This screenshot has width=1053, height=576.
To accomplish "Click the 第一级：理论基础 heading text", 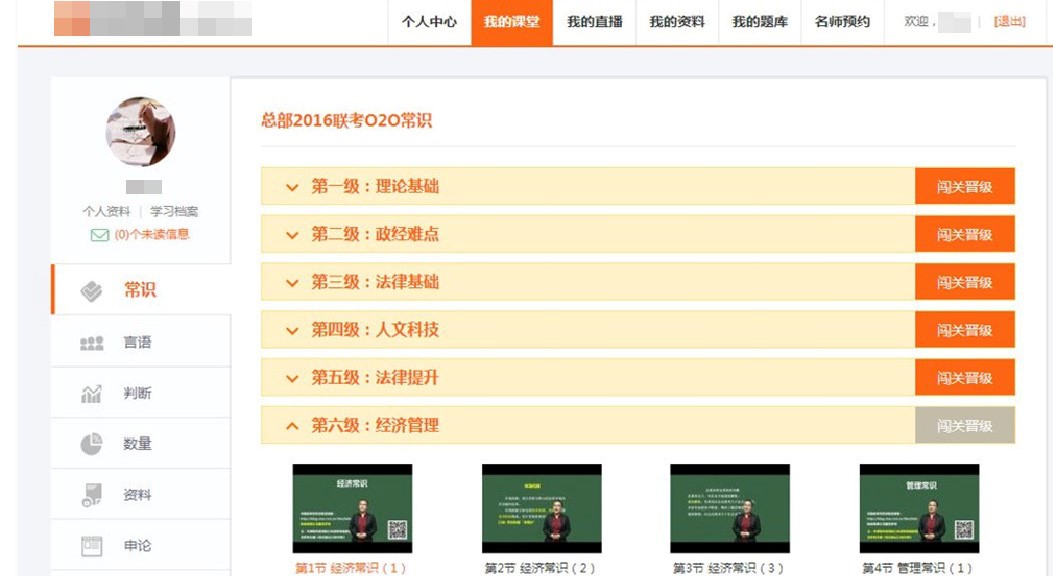I will tap(375, 187).
